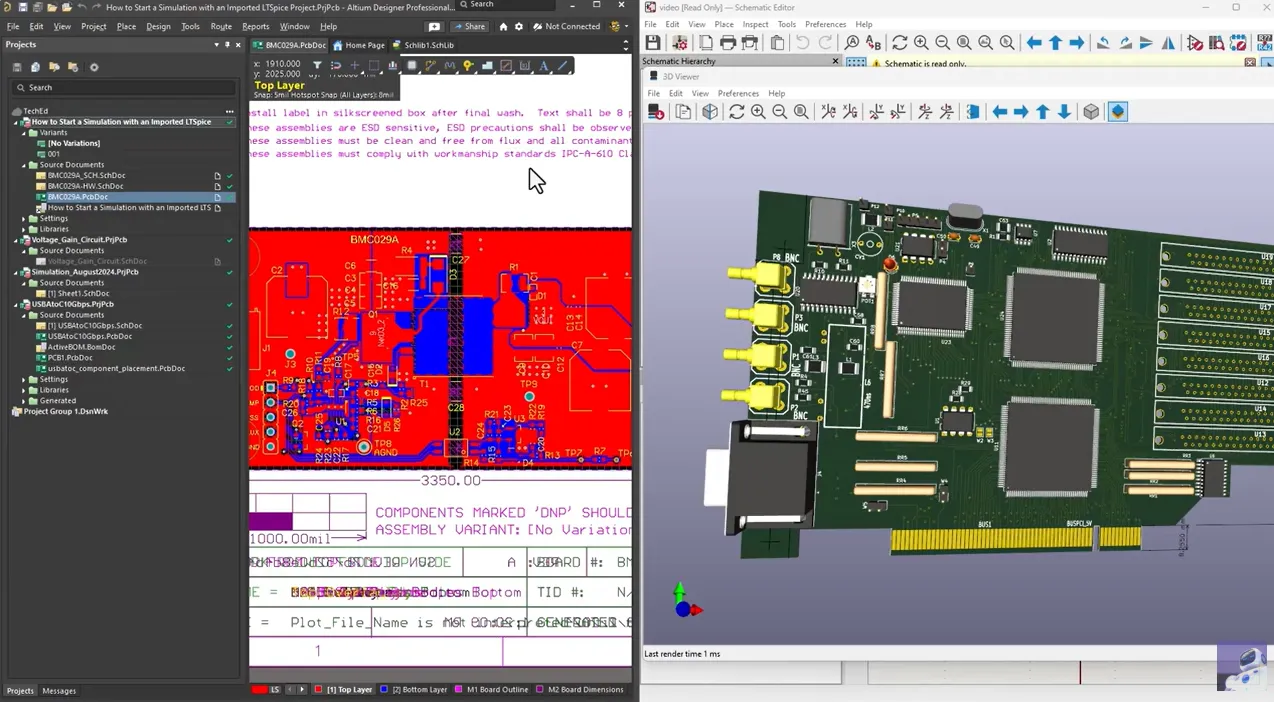Run electrical rules checker in Schematic Editor
The width and height of the screenshot is (1274, 702).
coord(1195,43)
